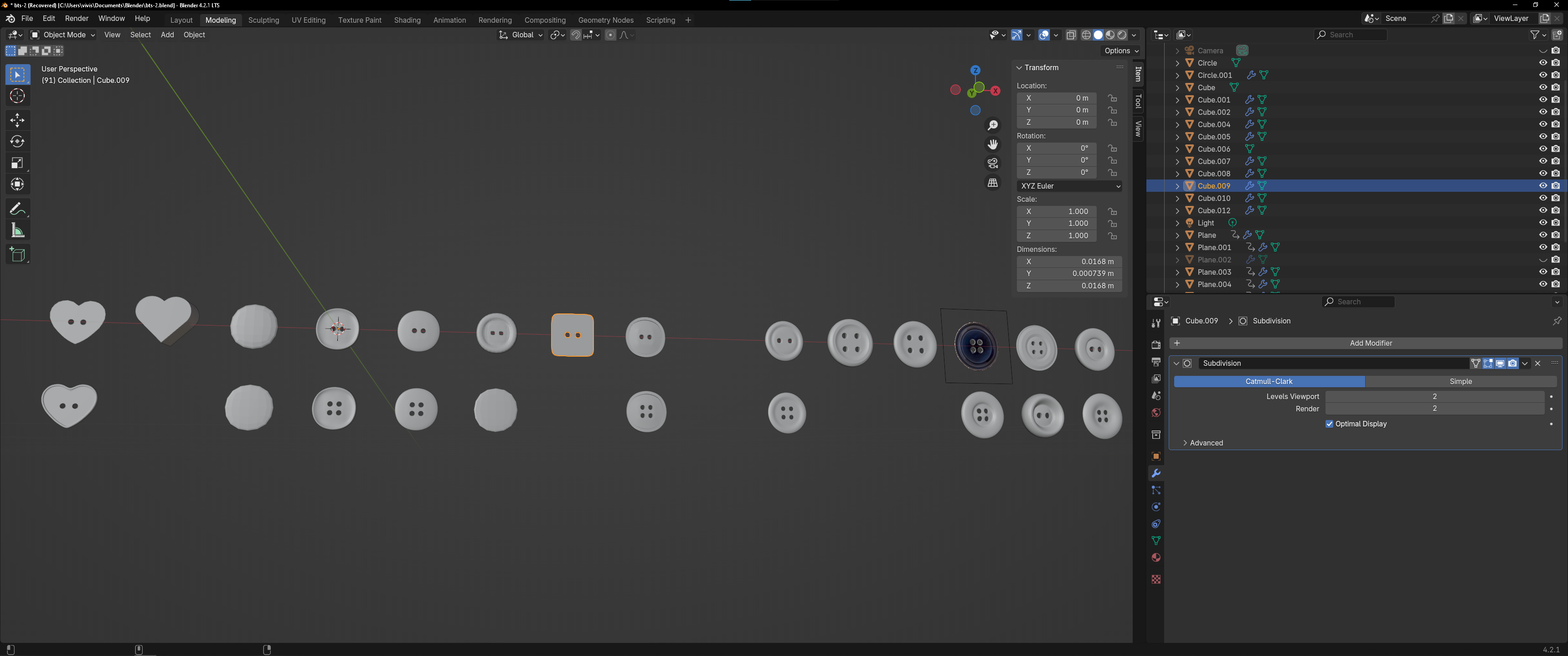Open the Edit menu

tap(49, 18)
